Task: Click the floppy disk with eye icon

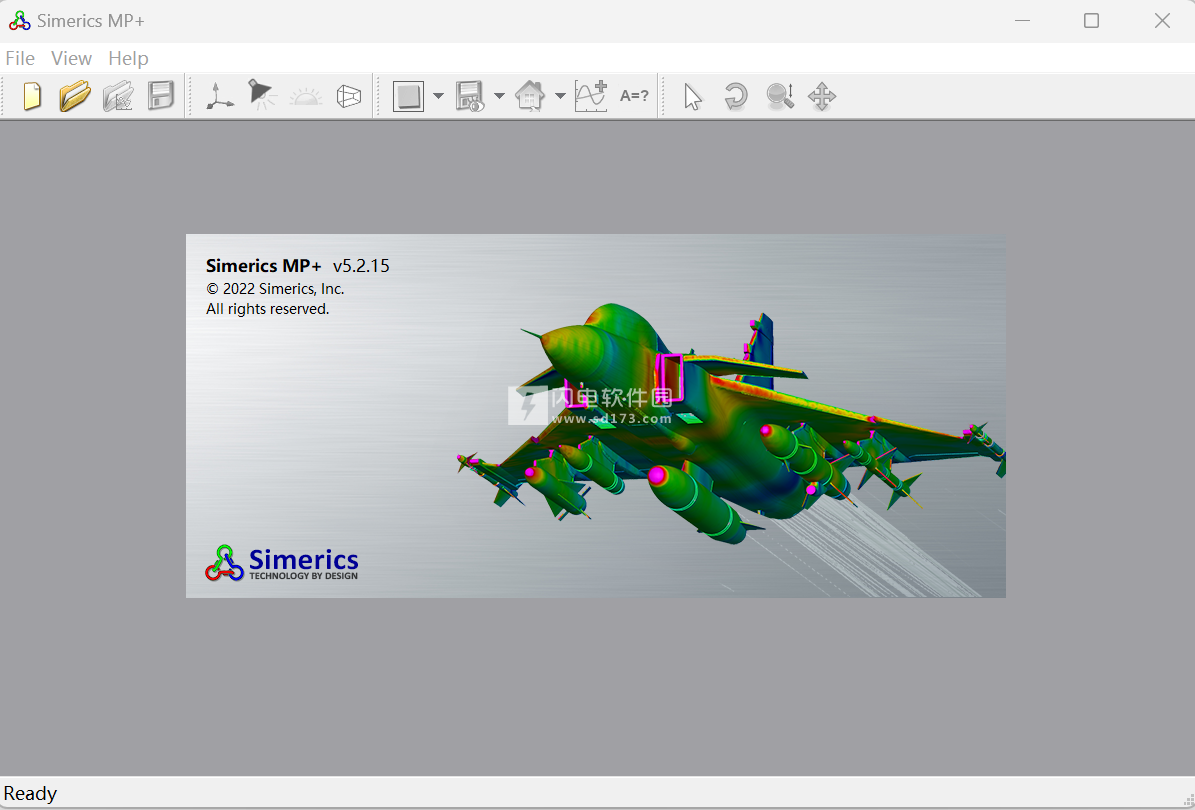Action: pos(469,96)
